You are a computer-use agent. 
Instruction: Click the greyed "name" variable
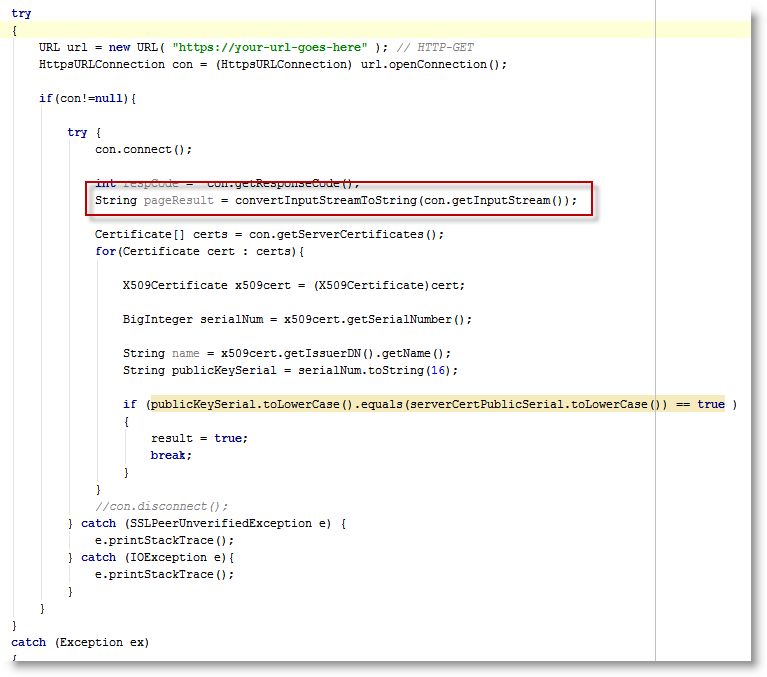point(185,353)
